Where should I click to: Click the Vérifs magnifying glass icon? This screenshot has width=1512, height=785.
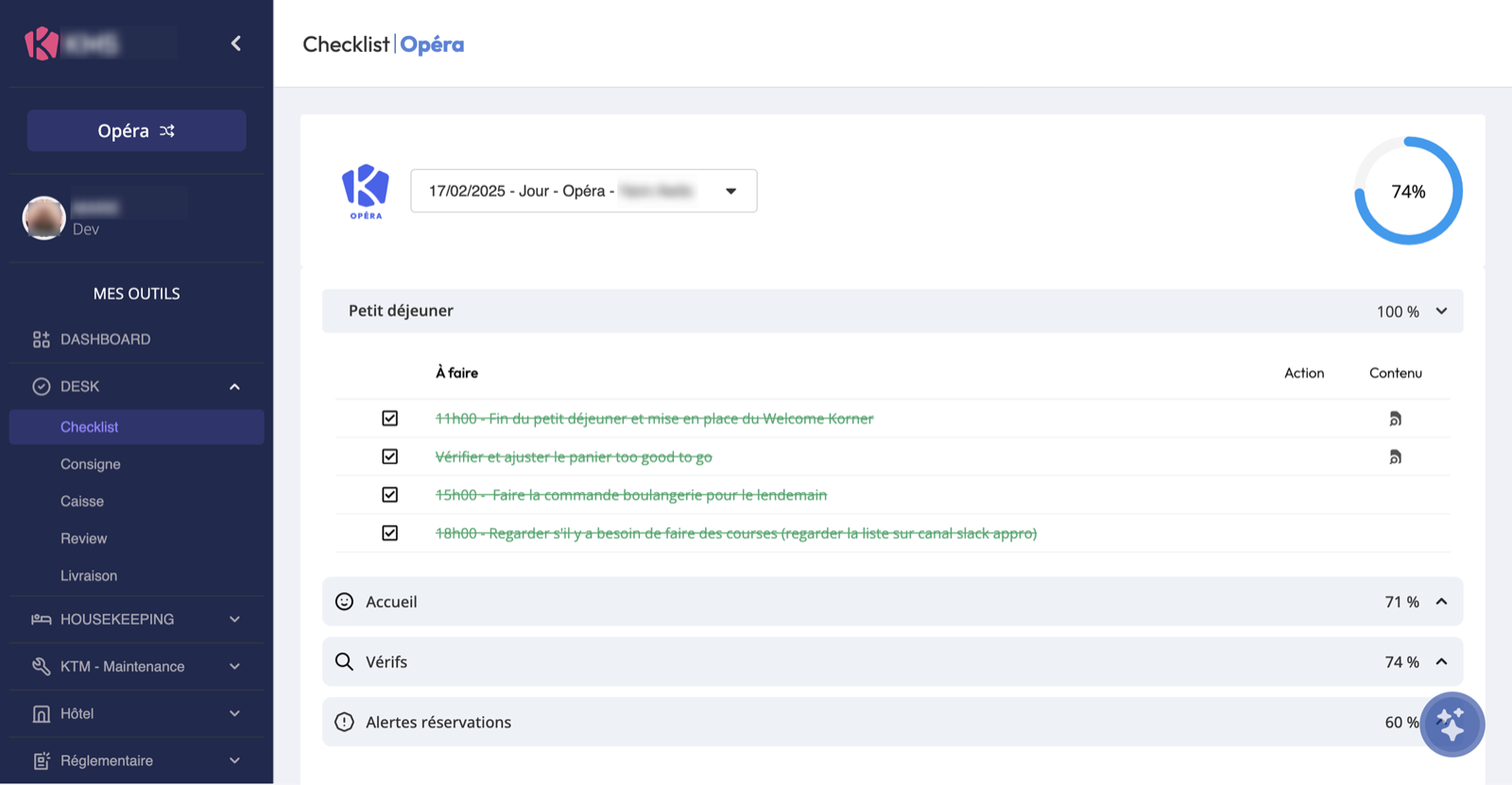click(x=344, y=662)
